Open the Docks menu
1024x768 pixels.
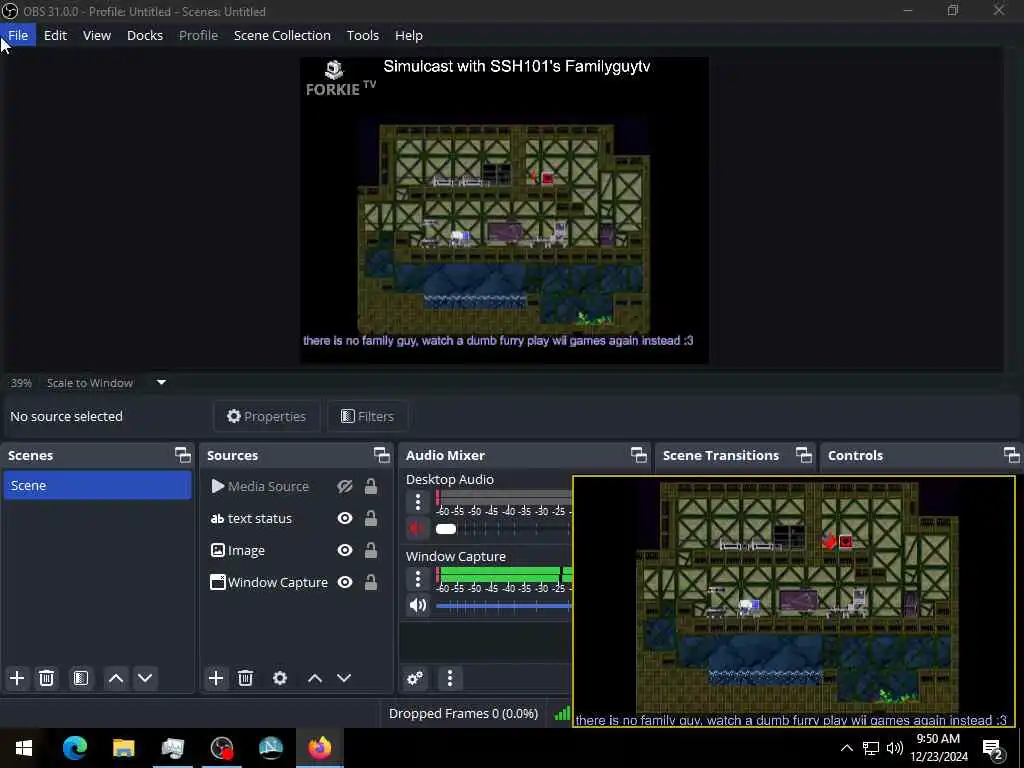coord(144,35)
